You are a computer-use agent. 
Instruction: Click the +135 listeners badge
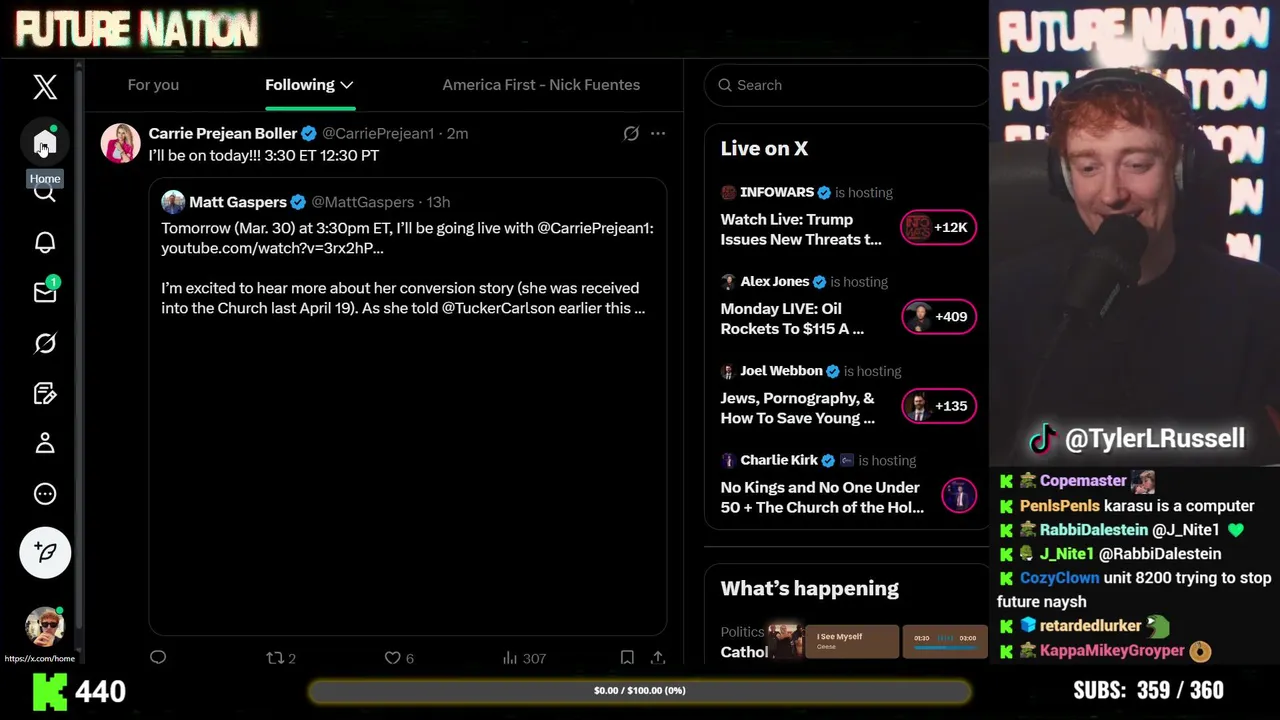click(x=938, y=406)
